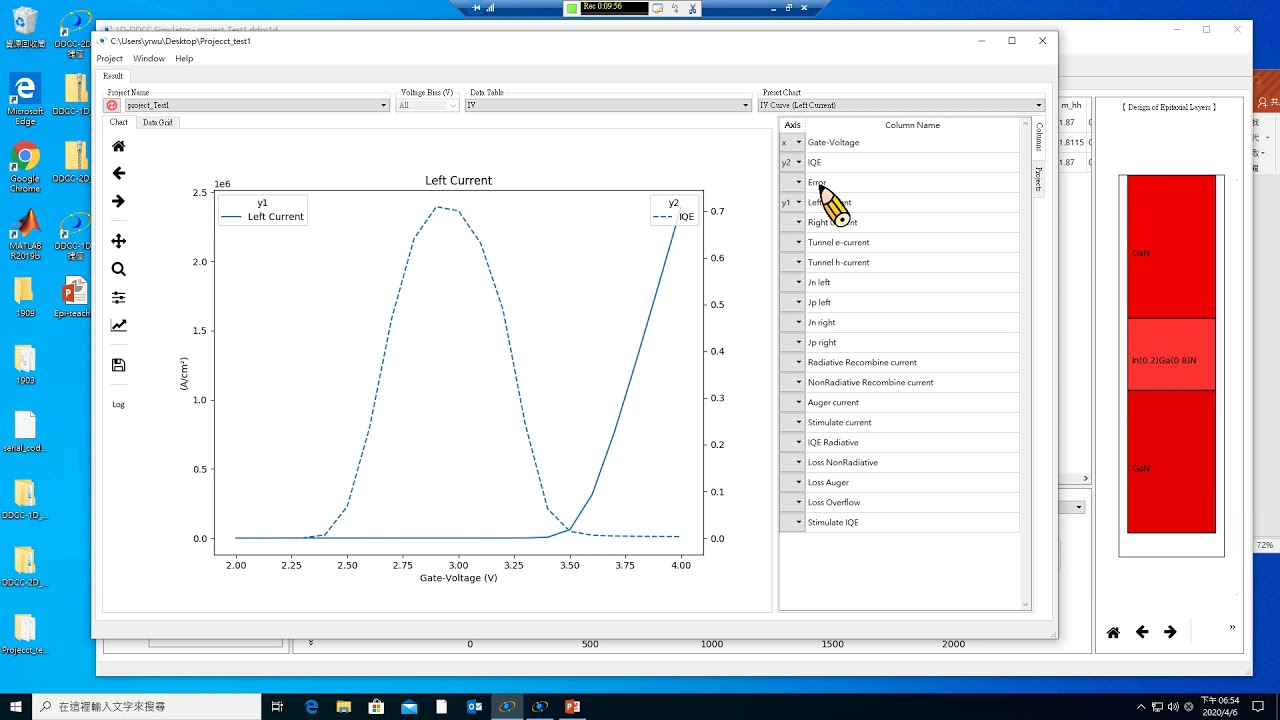1280x720 pixels.
Task: Click the taskbar search box
Action: pos(147,706)
